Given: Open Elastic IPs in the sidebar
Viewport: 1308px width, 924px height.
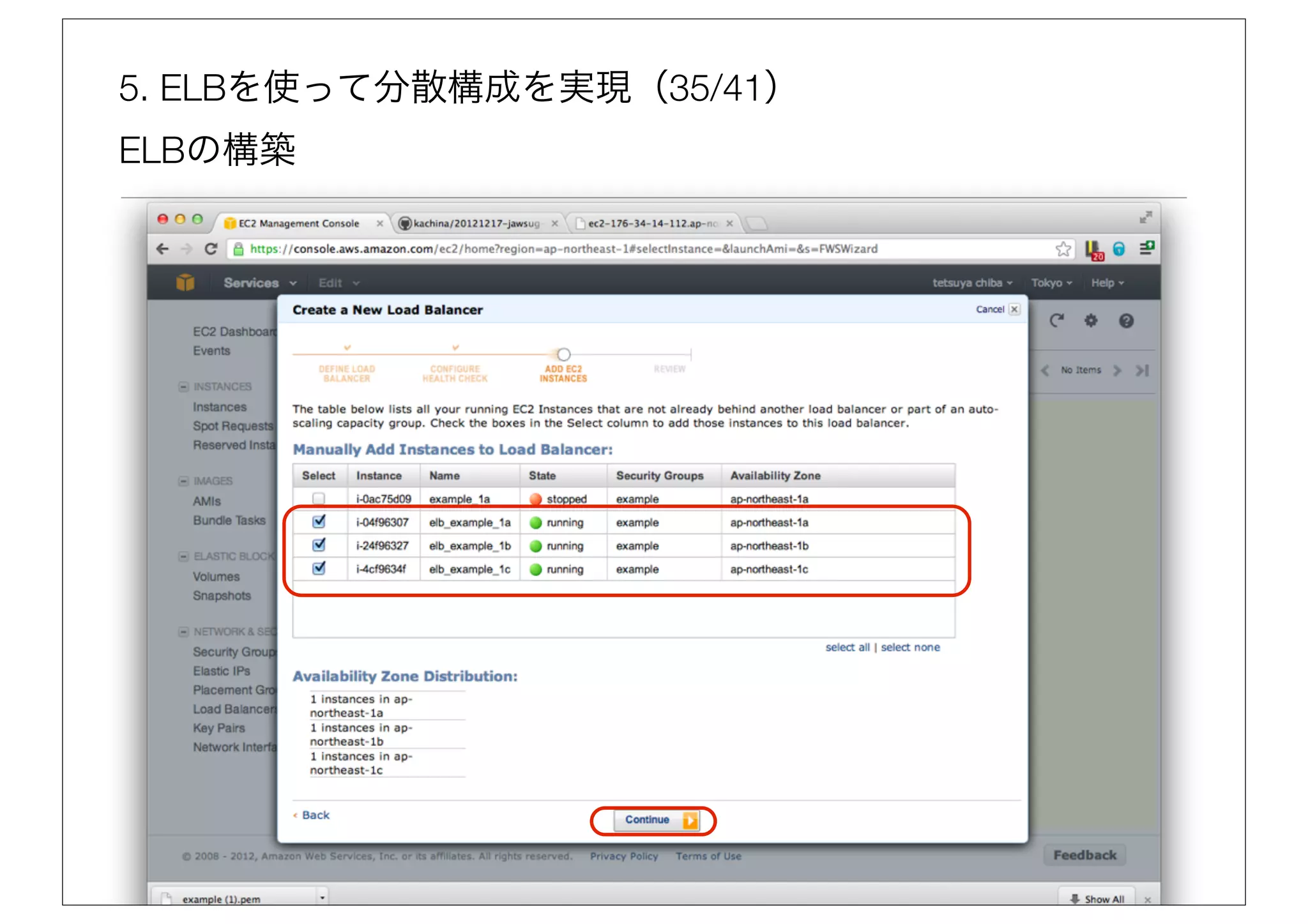Looking at the screenshot, I should 222,671.
